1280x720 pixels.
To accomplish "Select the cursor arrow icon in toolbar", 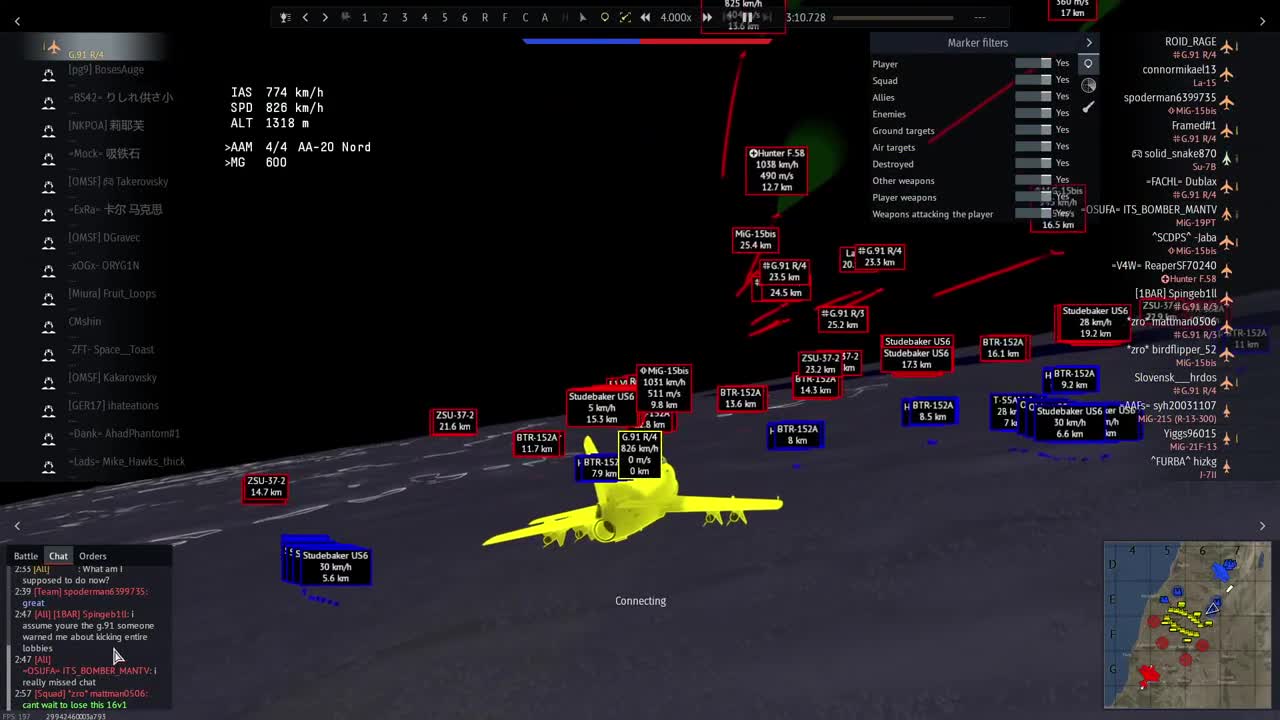I will 583,17.
